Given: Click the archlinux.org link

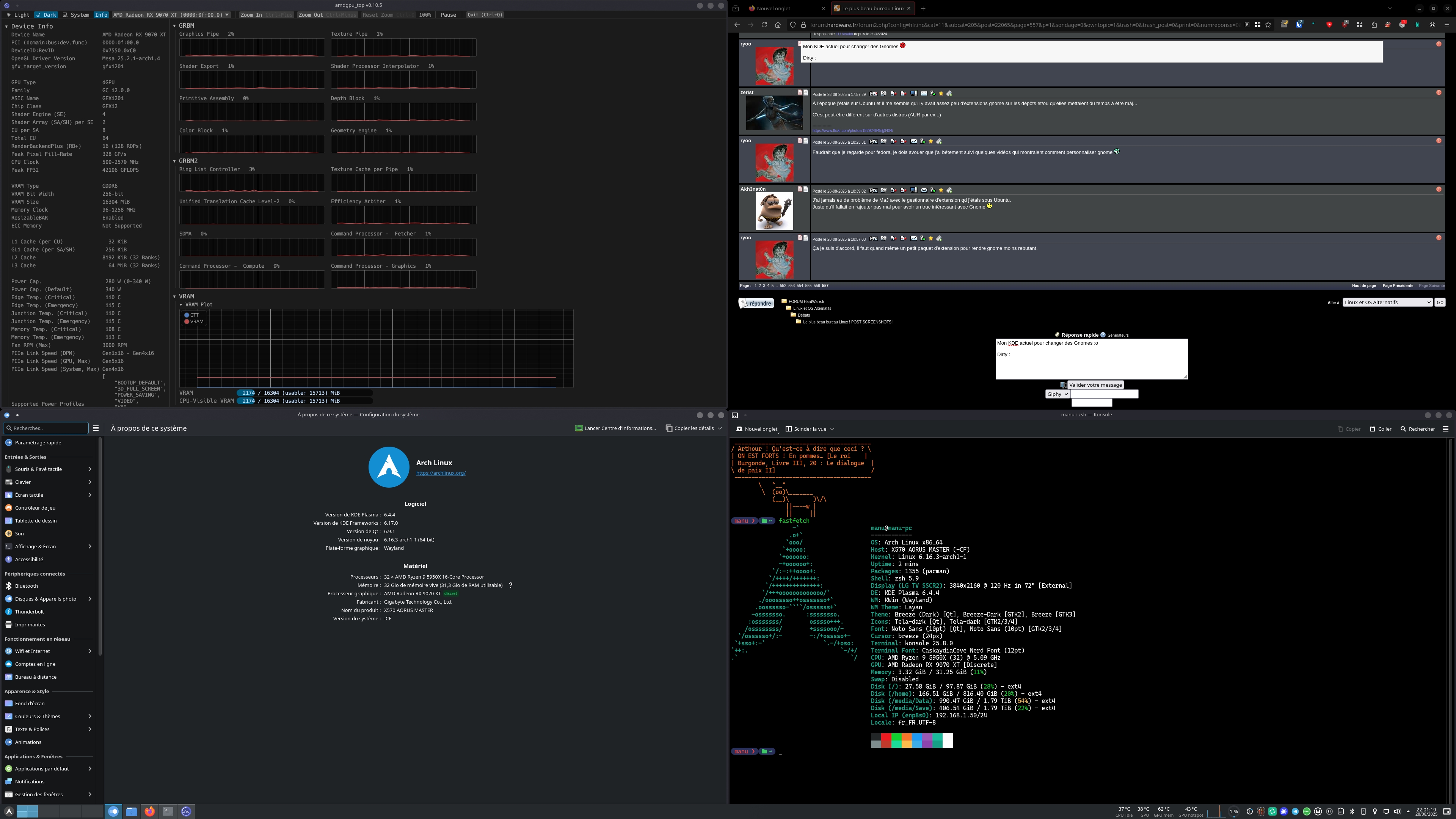Looking at the screenshot, I should (440, 473).
